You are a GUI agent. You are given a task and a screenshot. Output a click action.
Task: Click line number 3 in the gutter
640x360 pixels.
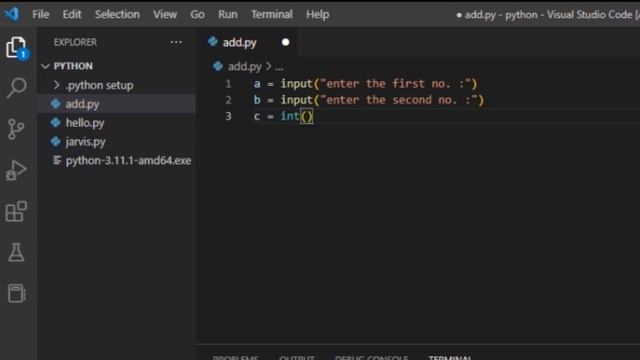[x=228, y=116]
